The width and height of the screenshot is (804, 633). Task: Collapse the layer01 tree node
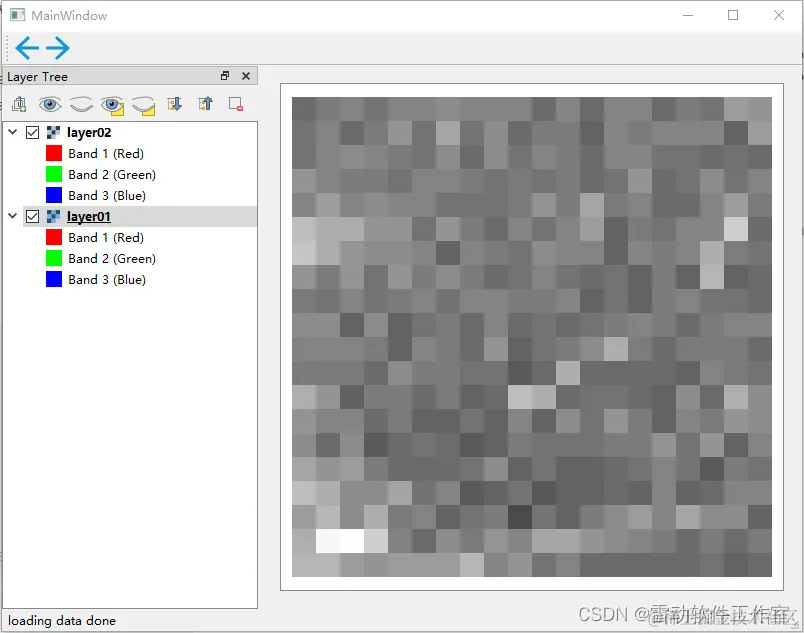coord(13,216)
